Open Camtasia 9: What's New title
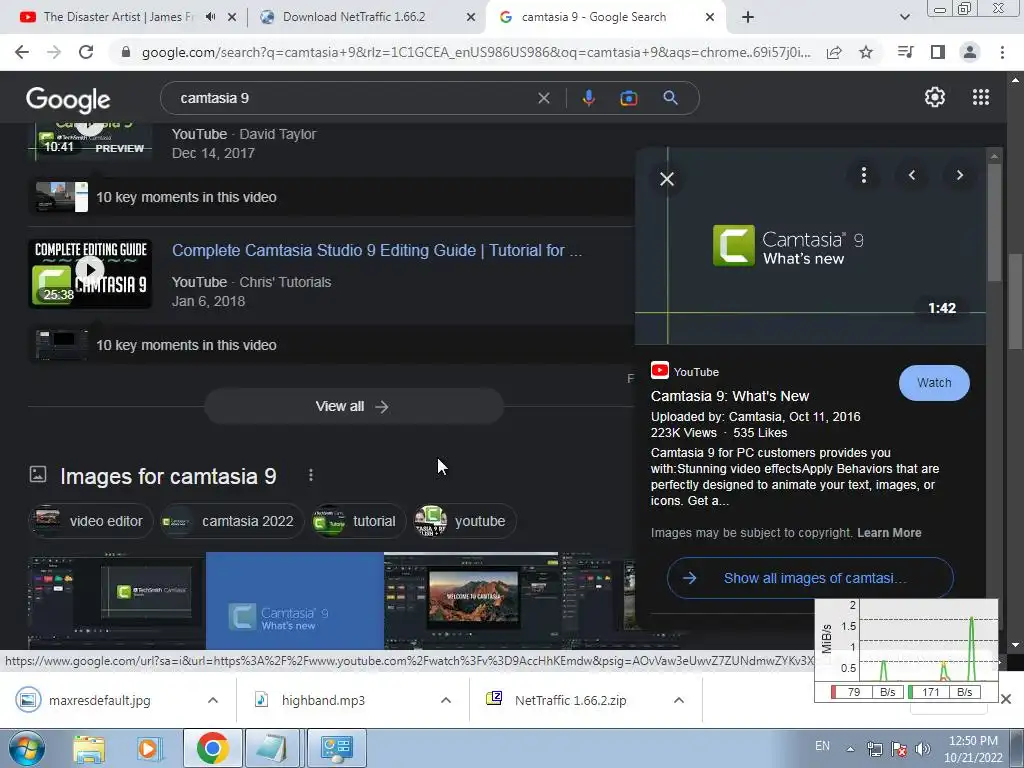The height and width of the screenshot is (768, 1024). click(729, 396)
